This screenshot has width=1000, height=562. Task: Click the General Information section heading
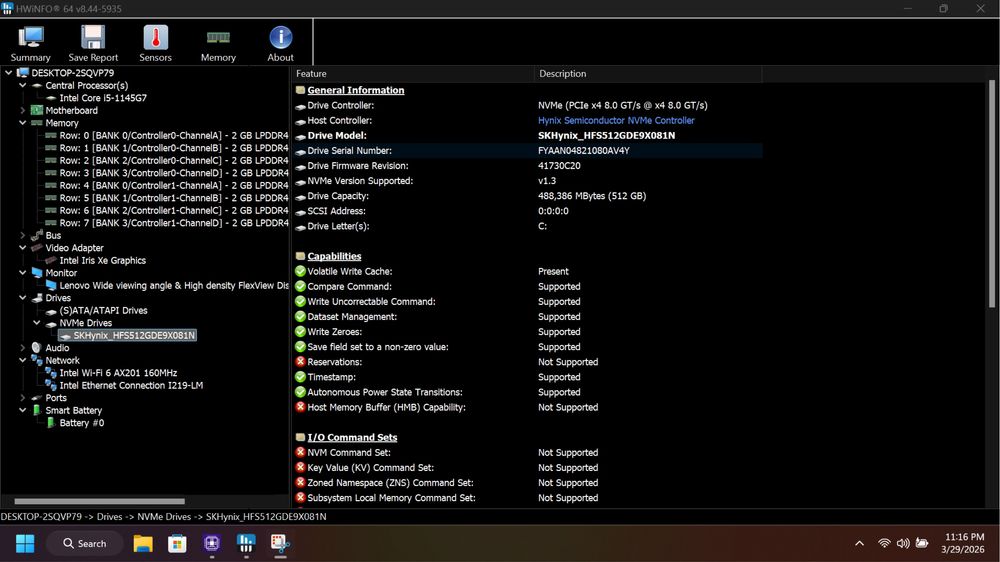click(355, 90)
